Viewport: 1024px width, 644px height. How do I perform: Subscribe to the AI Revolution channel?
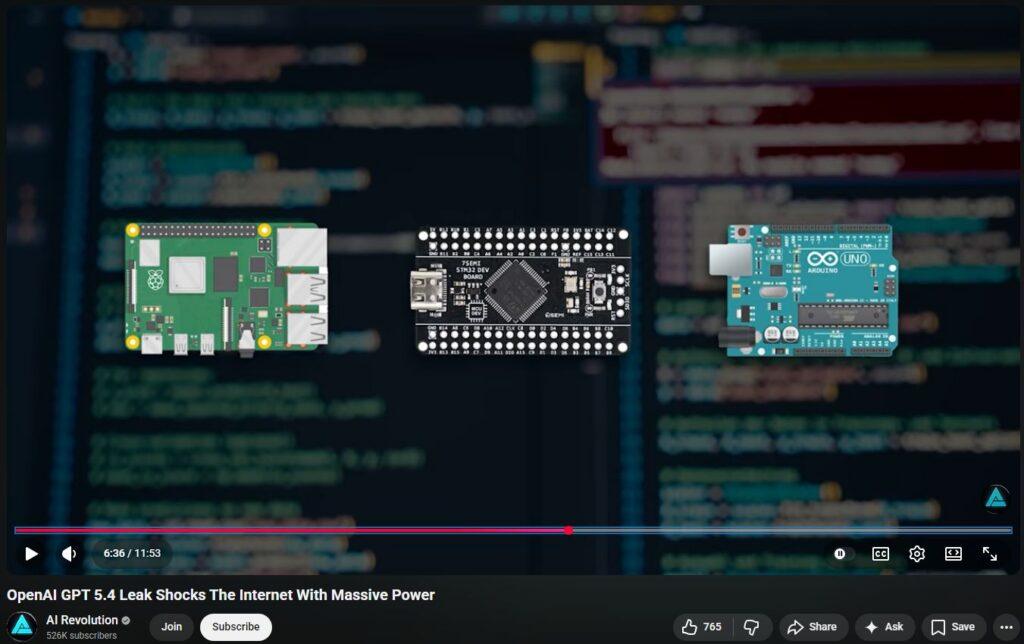(x=235, y=627)
